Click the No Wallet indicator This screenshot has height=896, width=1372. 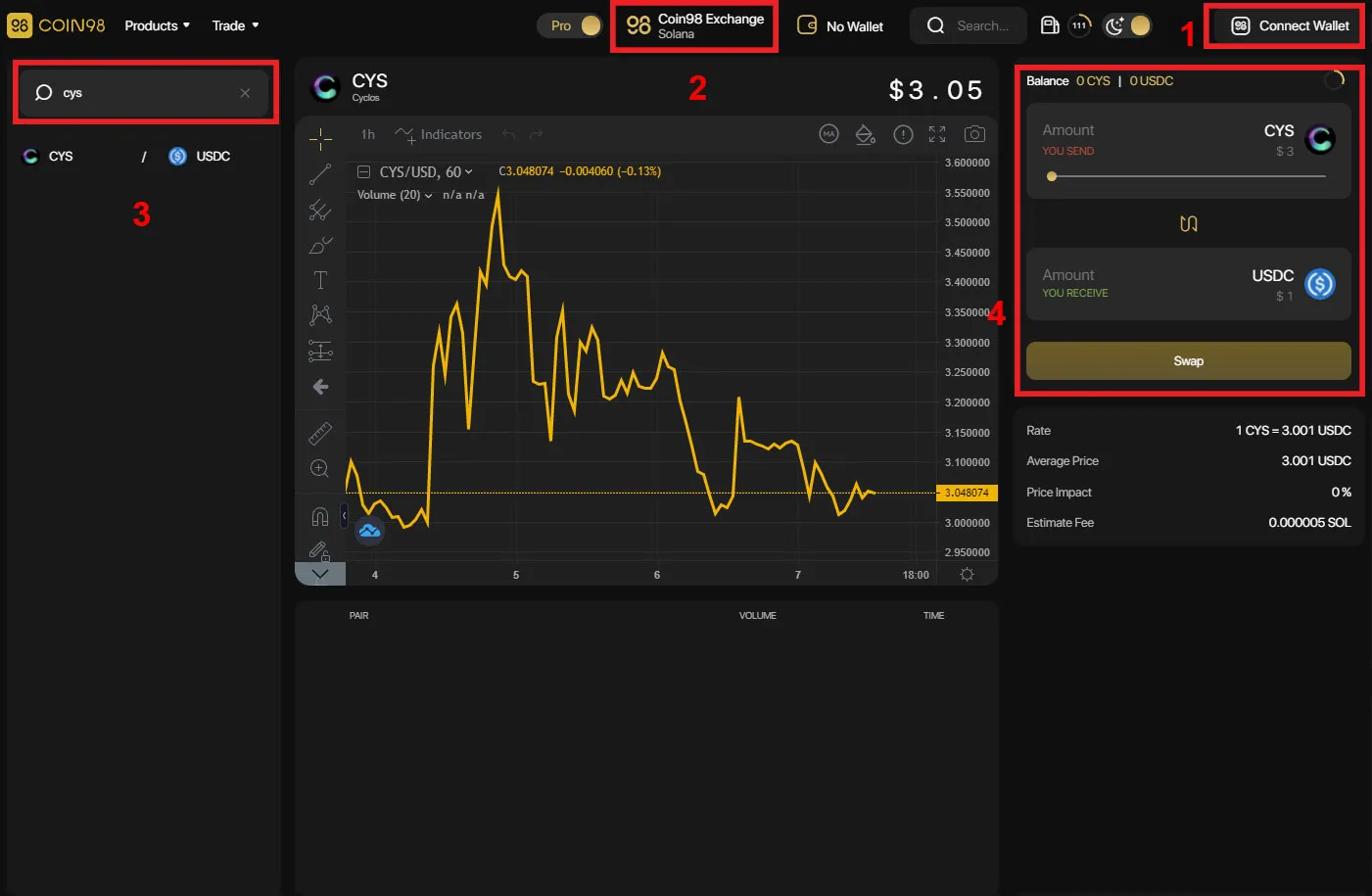click(840, 25)
